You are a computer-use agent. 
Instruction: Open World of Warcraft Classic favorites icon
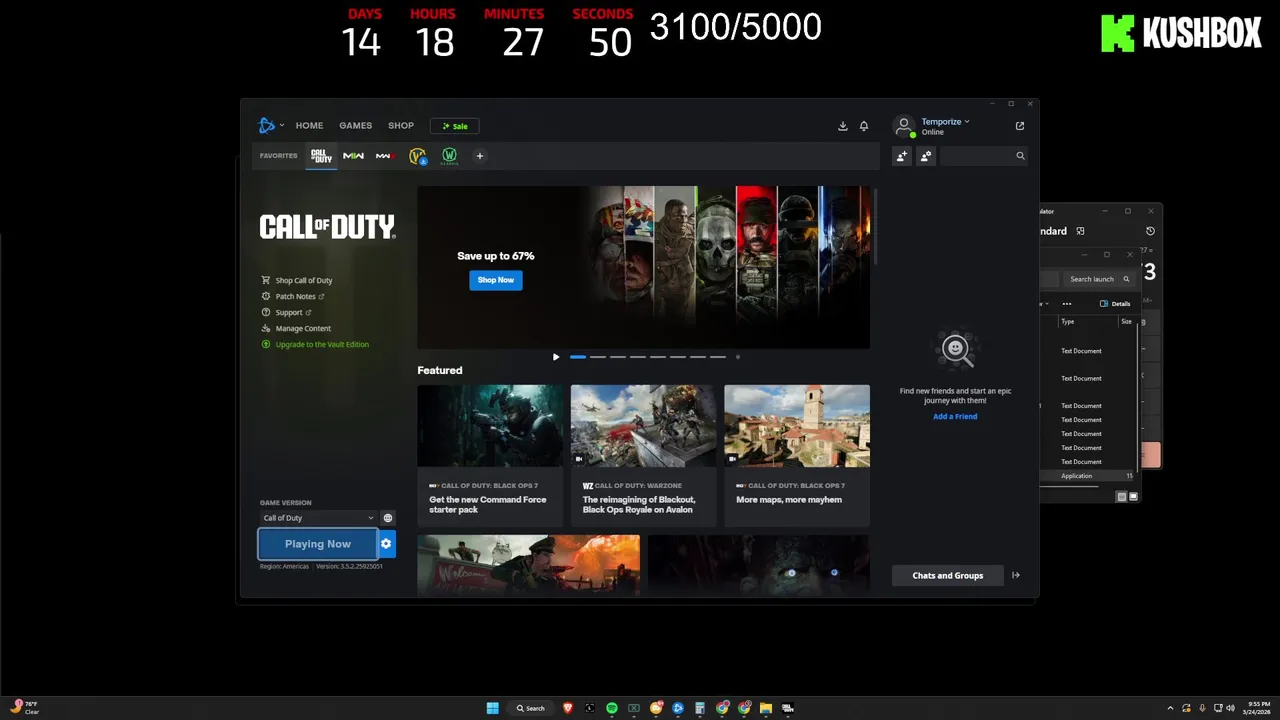[x=449, y=156]
